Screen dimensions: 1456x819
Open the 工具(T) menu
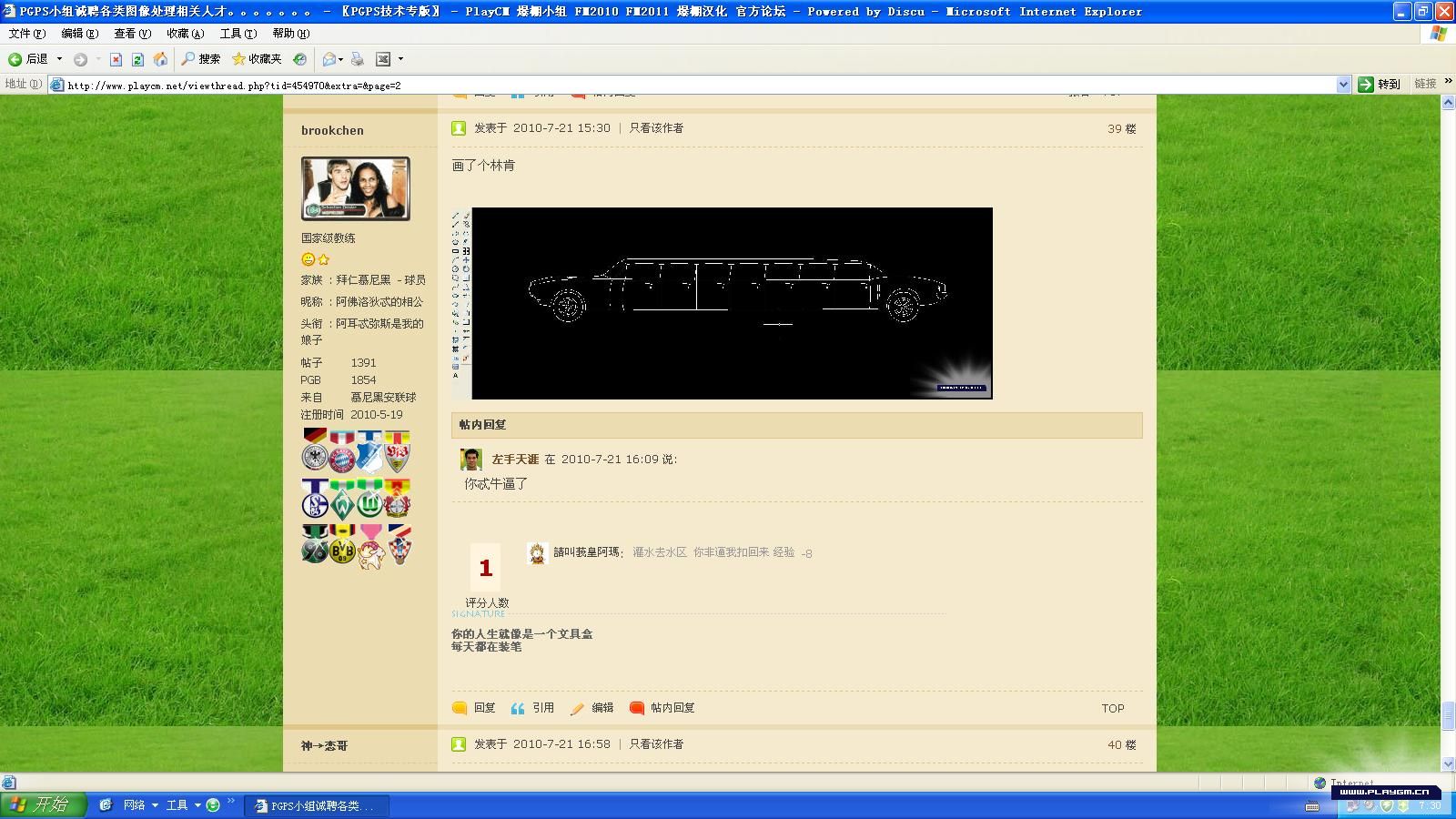coord(238,34)
